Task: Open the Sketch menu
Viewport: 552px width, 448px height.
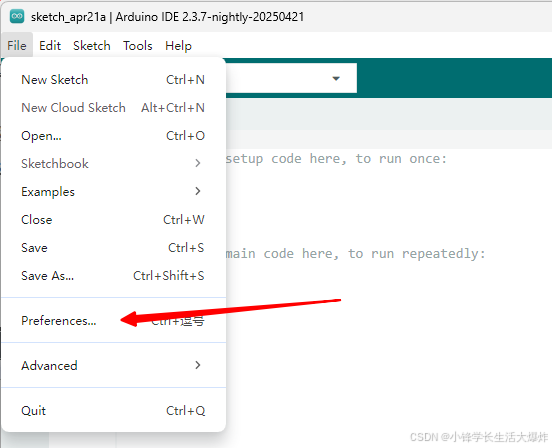Action: point(92,45)
